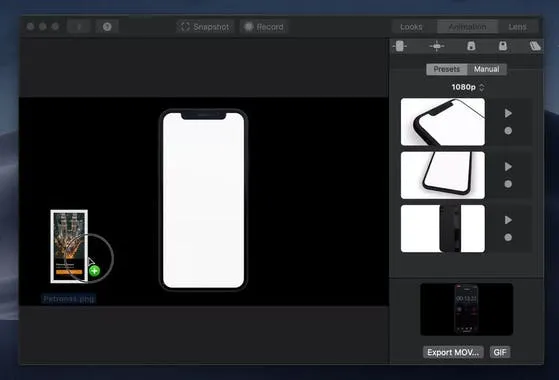Open the Lens tab
The image size is (559, 380).
tap(517, 27)
